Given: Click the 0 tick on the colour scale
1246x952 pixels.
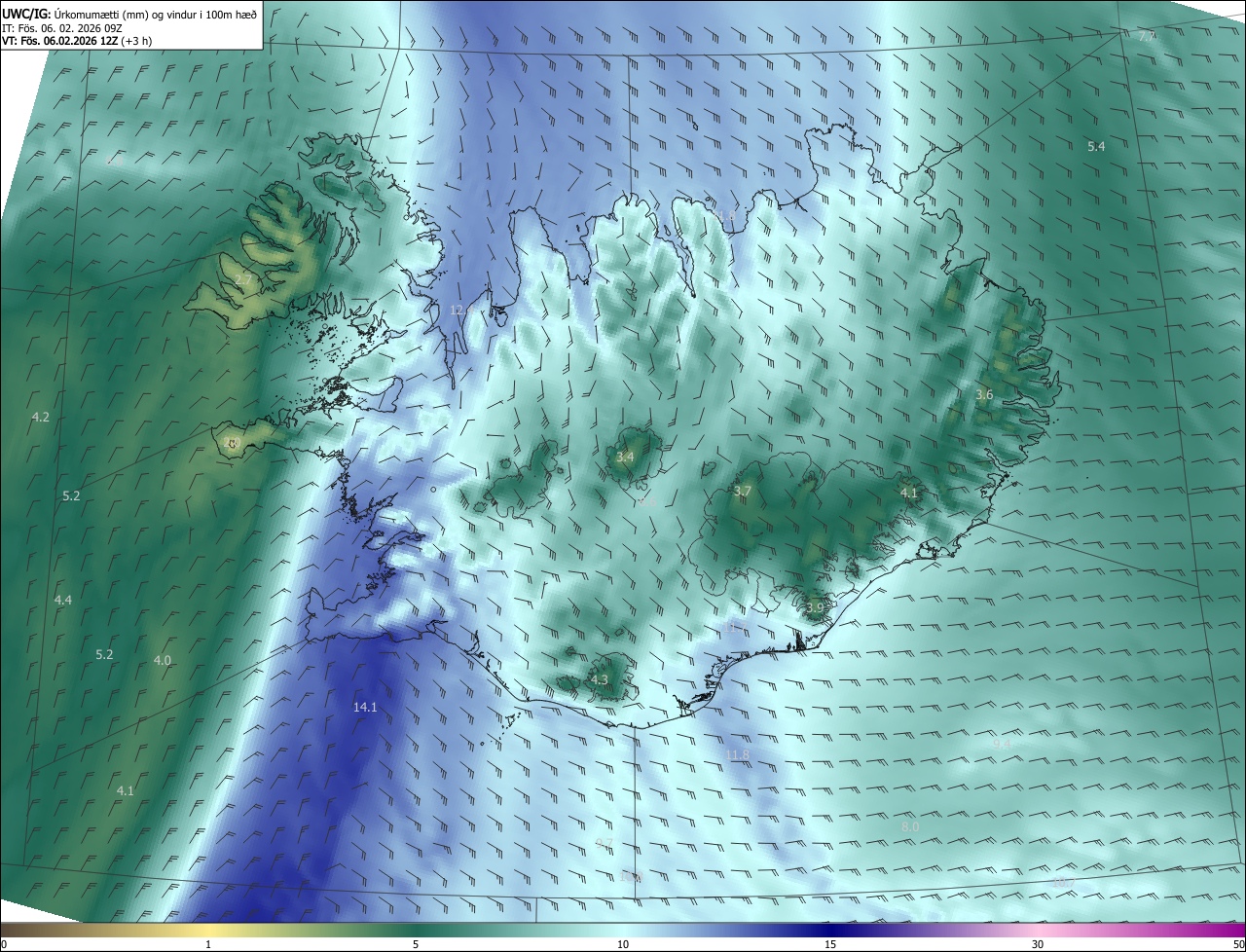Looking at the screenshot, I should (x=4, y=944).
